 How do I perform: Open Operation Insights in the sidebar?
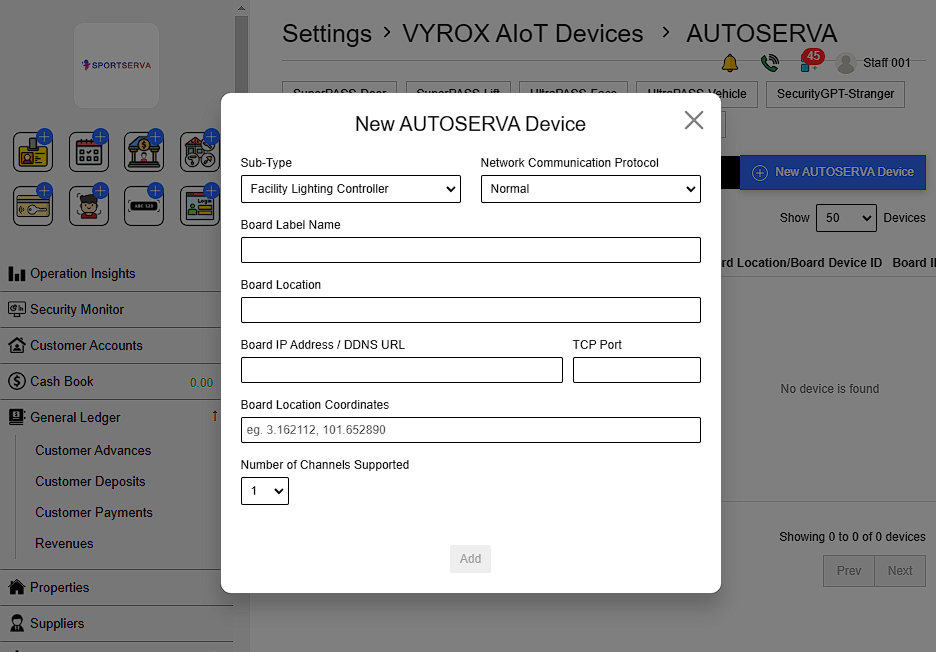82,274
